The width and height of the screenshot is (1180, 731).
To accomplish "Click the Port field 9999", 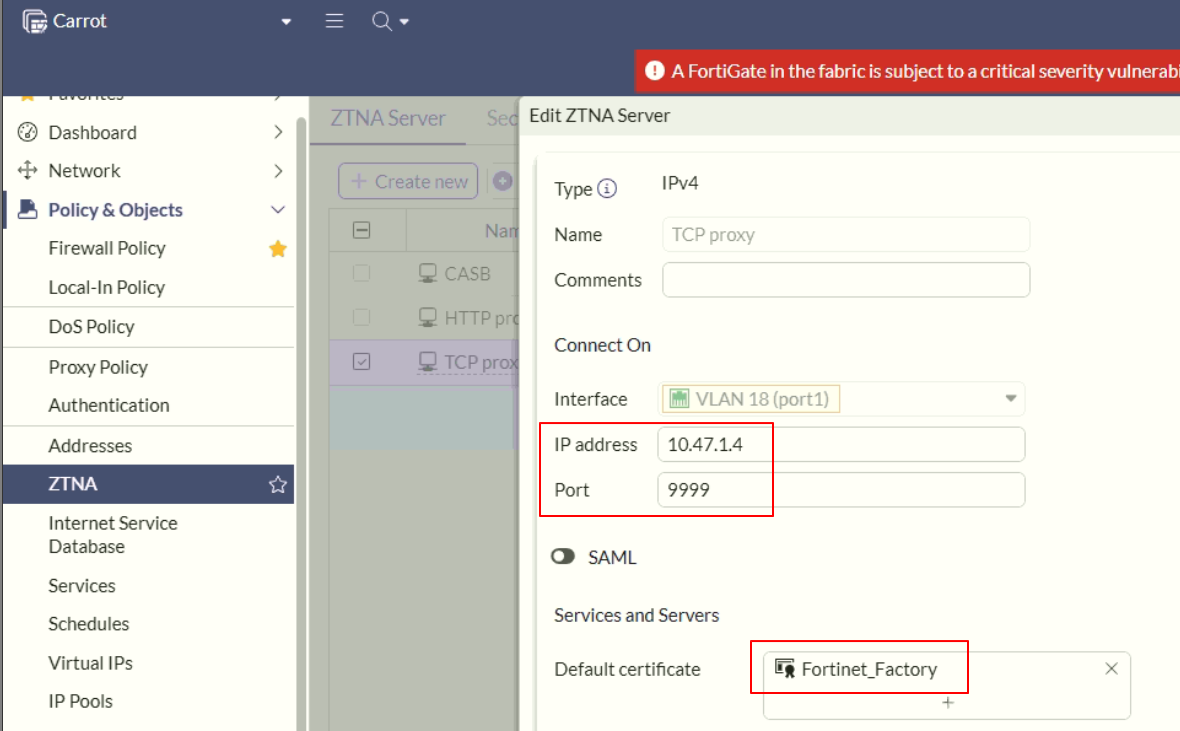I will [x=841, y=489].
